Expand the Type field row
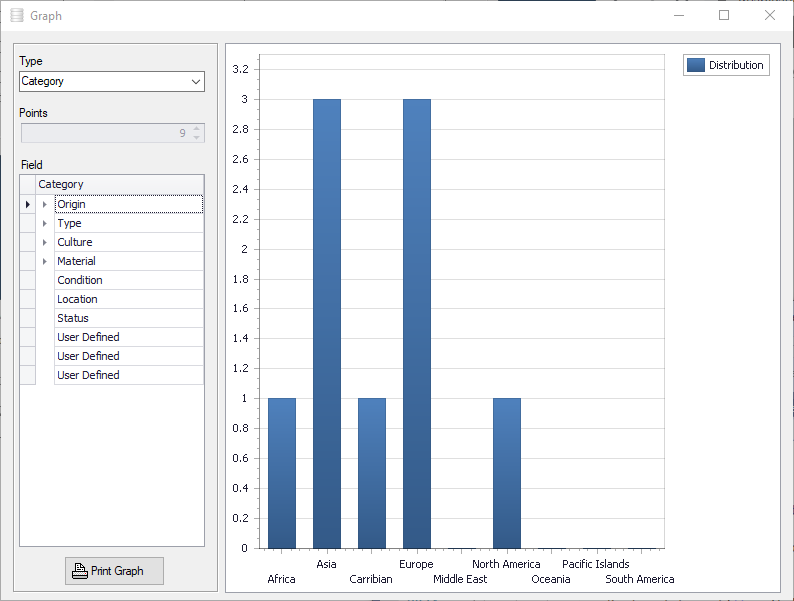The image size is (794, 601). click(45, 223)
